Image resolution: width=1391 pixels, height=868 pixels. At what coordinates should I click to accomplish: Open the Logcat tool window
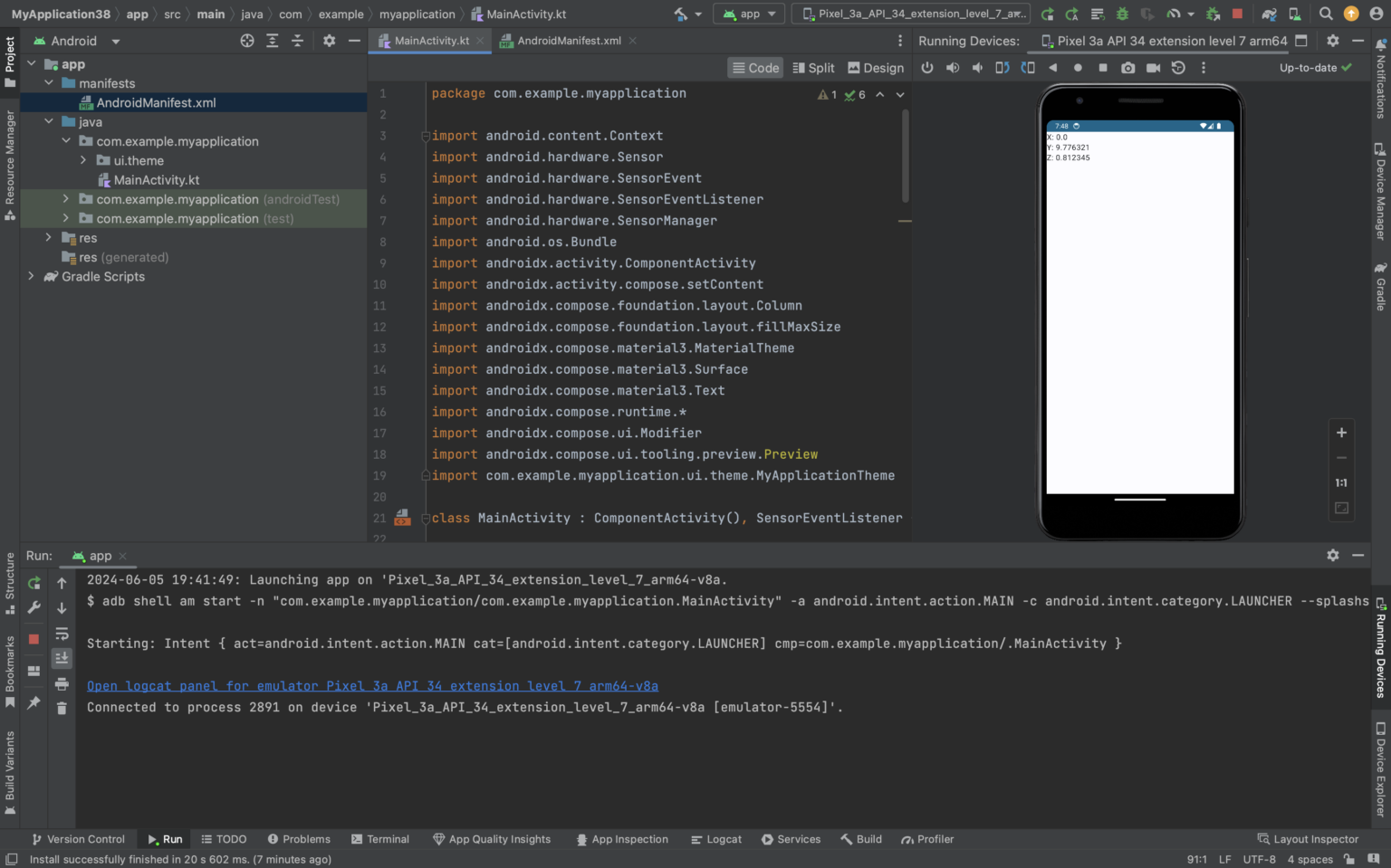pos(716,839)
